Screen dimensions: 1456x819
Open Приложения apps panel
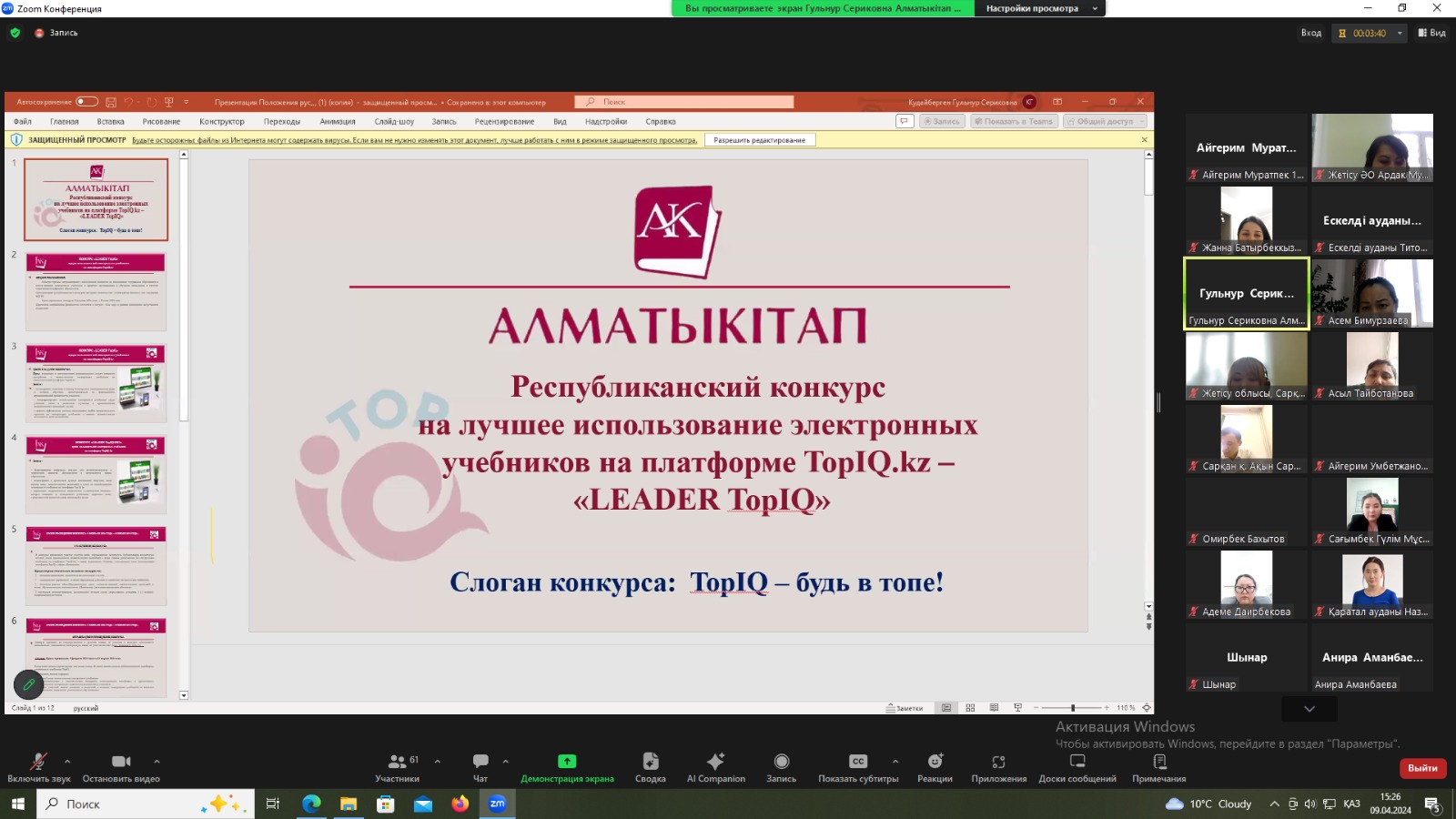tap(998, 767)
